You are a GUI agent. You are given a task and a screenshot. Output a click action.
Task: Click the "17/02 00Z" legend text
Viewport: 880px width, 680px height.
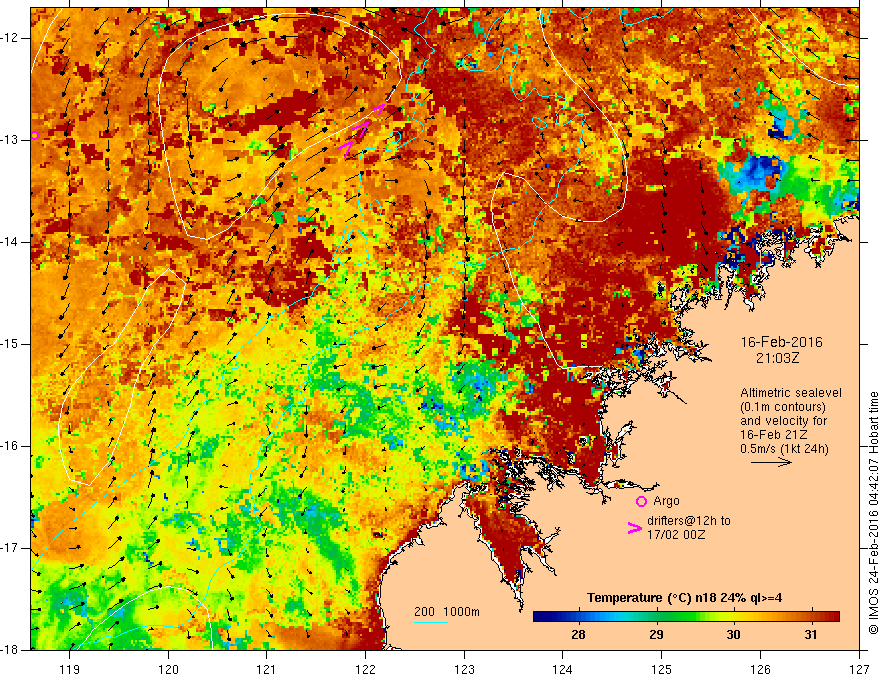coord(676,535)
